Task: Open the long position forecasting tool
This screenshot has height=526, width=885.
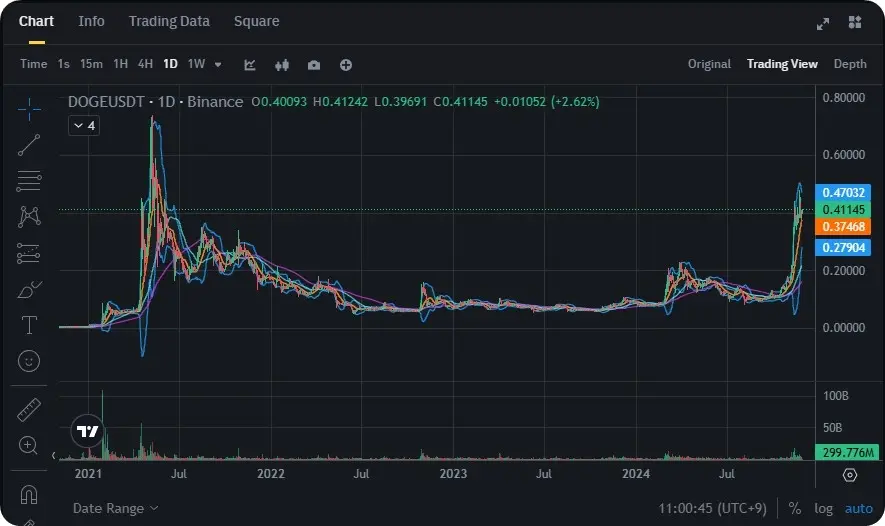Action: point(29,253)
